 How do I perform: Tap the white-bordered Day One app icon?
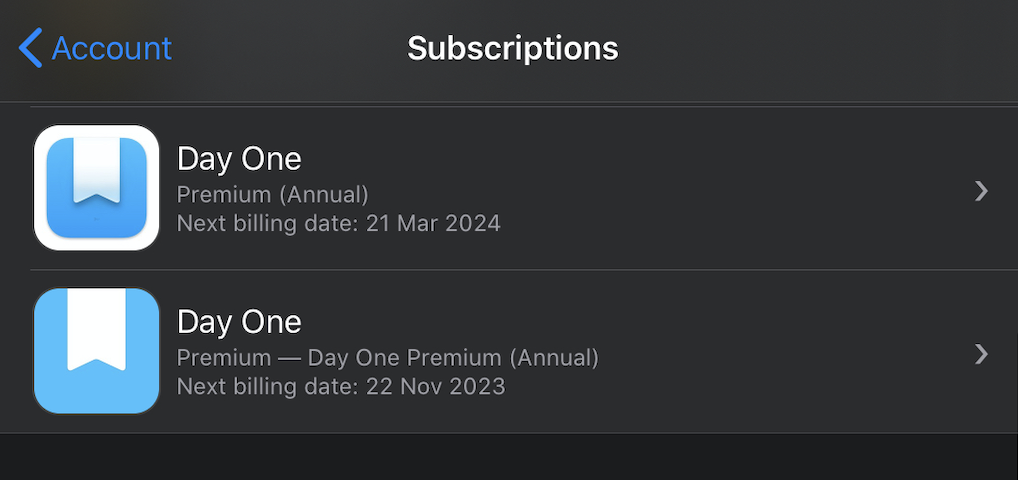point(96,187)
